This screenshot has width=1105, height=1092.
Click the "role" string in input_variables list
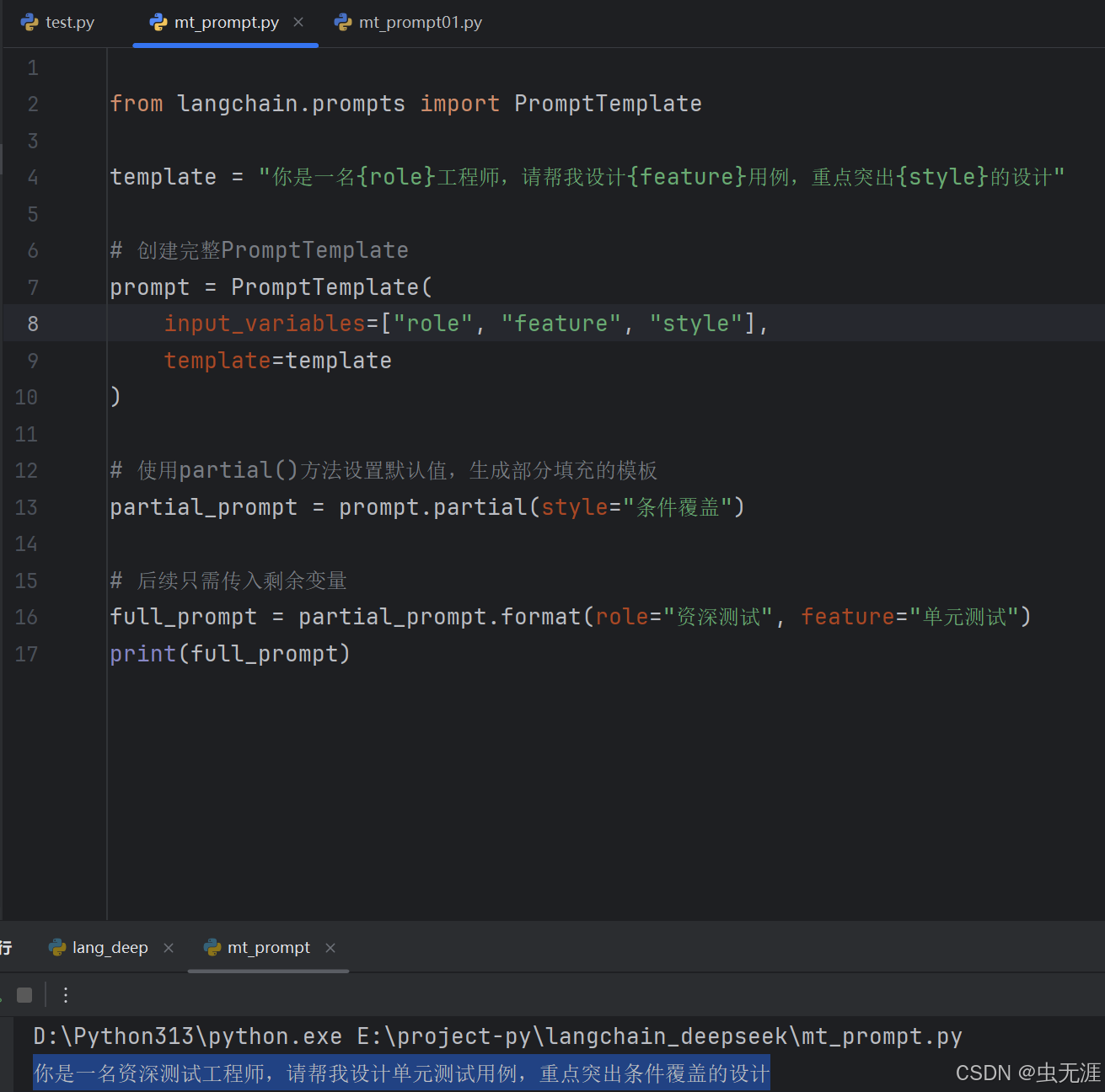coord(433,324)
